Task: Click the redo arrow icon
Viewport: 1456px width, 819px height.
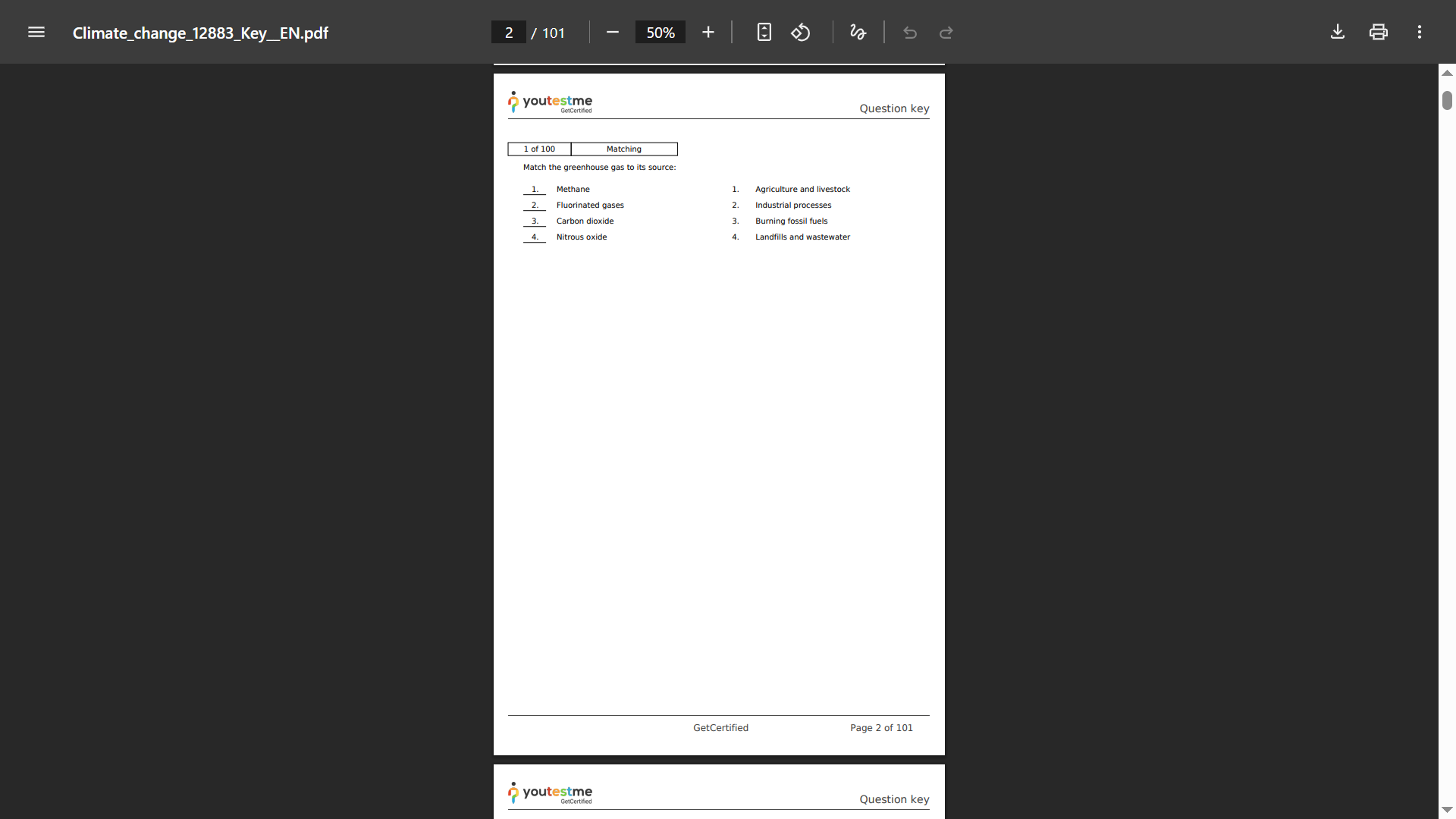Action: [946, 33]
